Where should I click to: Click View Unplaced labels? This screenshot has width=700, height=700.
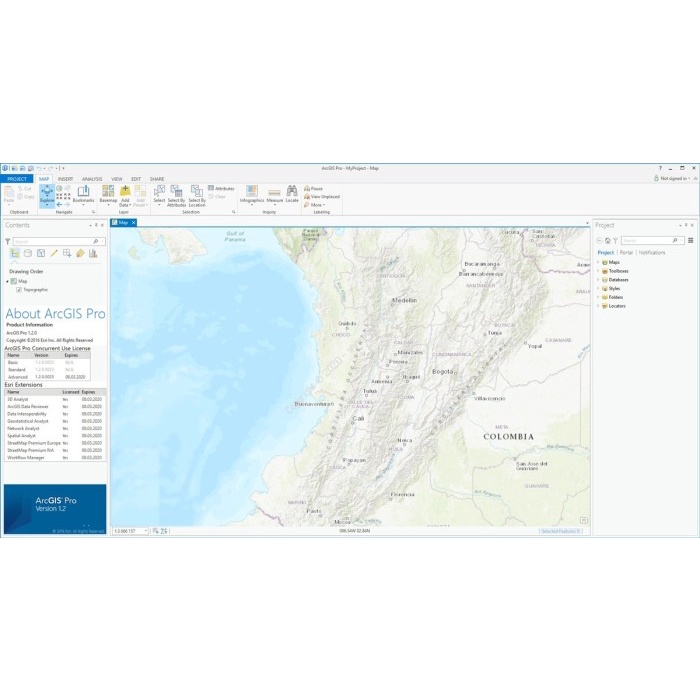coord(322,196)
